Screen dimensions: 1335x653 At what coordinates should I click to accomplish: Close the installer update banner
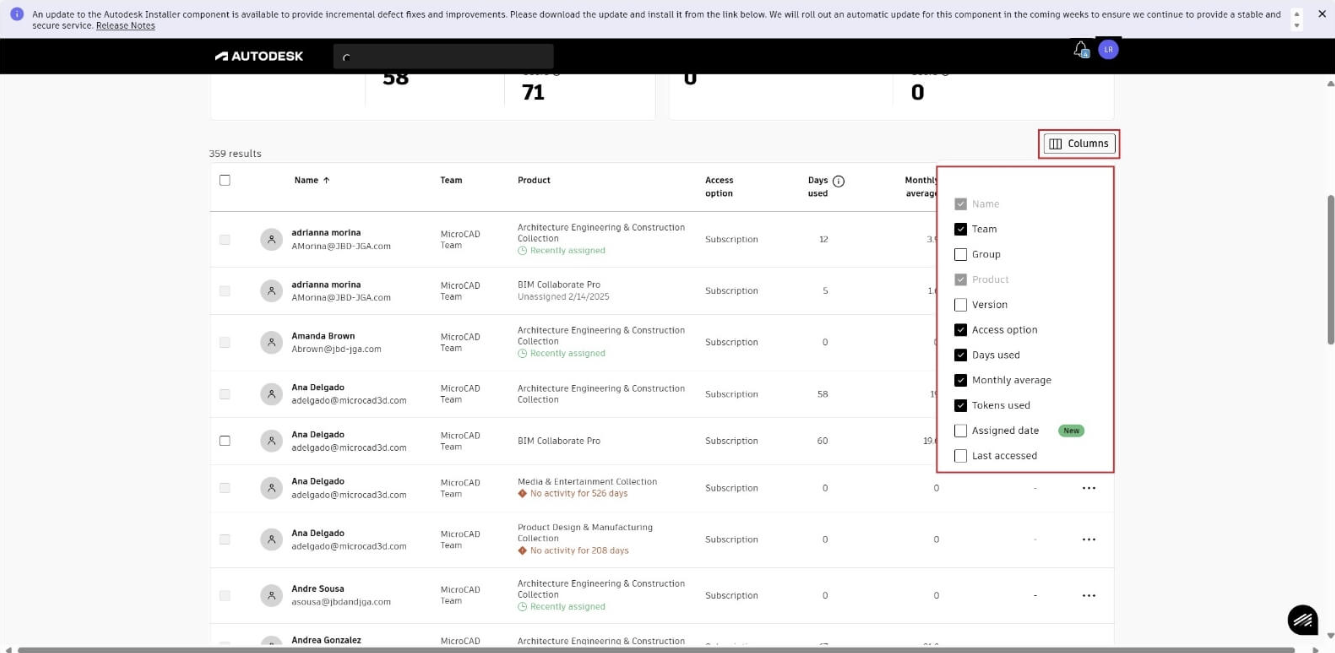[1321, 14]
